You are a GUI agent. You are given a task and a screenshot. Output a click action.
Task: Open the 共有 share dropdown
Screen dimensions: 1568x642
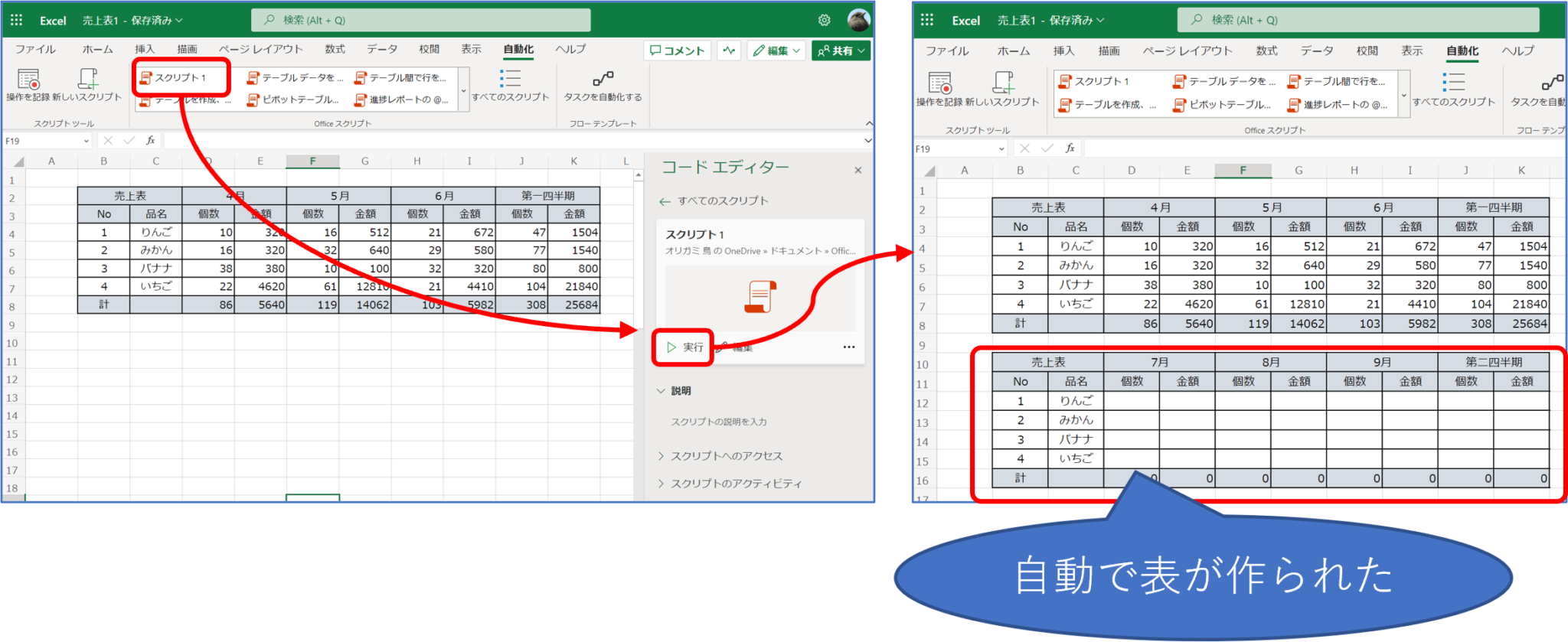pos(841,51)
